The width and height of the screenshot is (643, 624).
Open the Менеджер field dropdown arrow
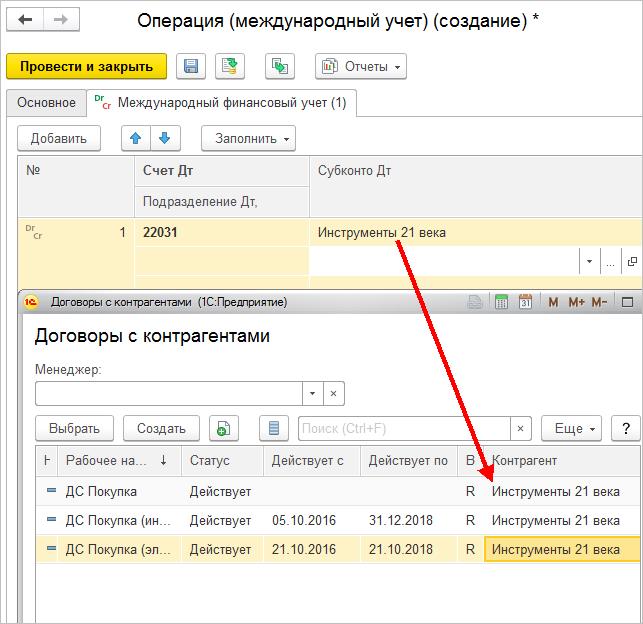(312, 394)
